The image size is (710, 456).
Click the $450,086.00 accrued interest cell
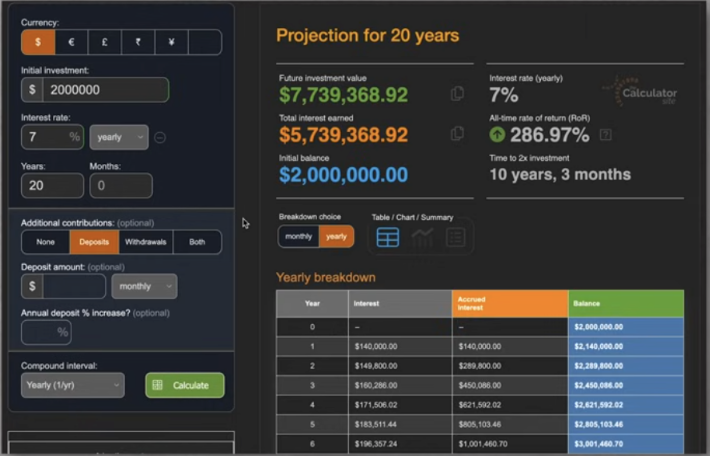click(x=510, y=385)
